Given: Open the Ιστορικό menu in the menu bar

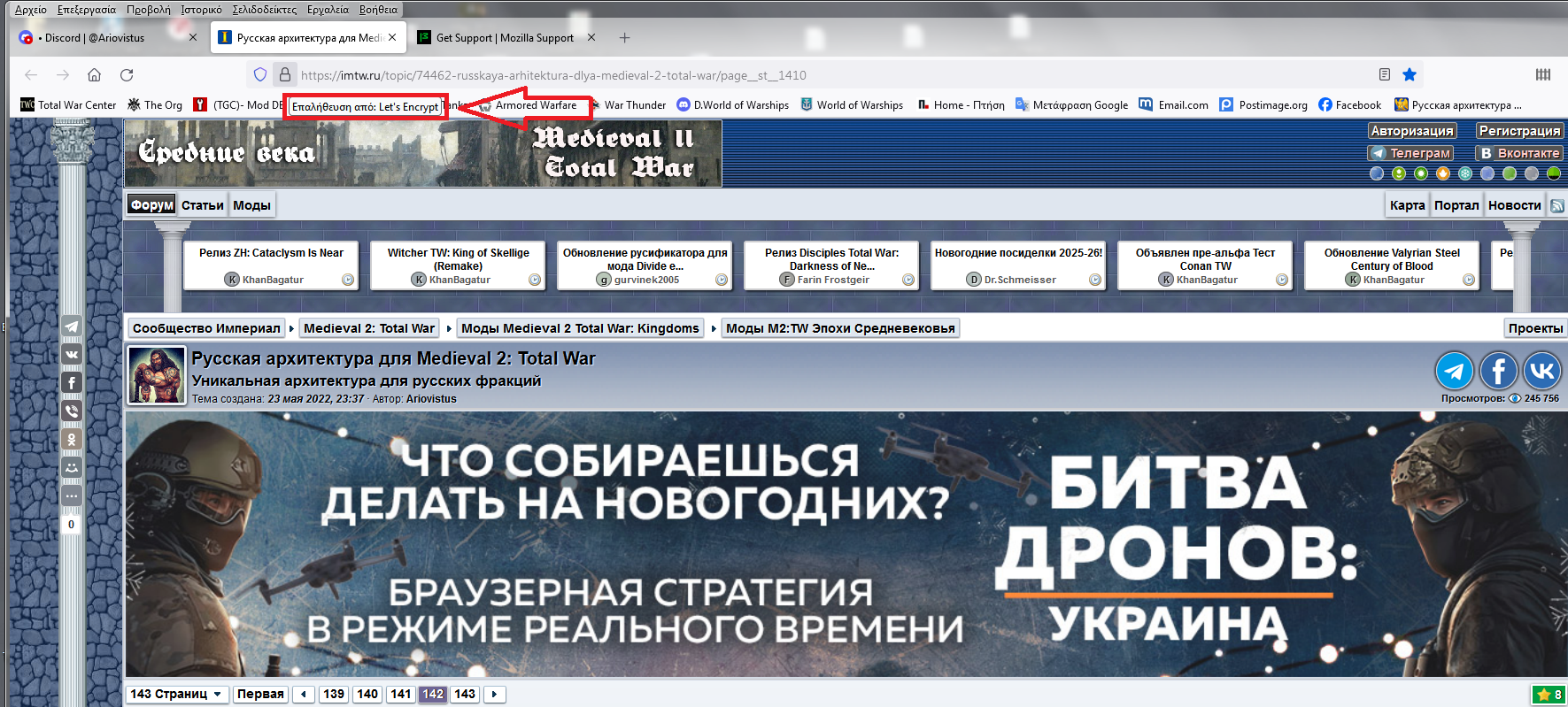Looking at the screenshot, I should pos(201,10).
